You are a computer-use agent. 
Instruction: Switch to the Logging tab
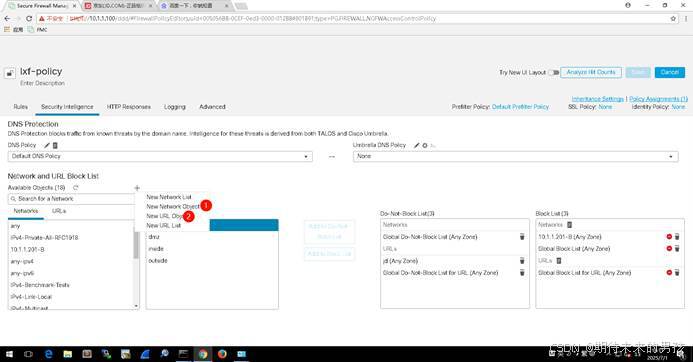[175, 107]
